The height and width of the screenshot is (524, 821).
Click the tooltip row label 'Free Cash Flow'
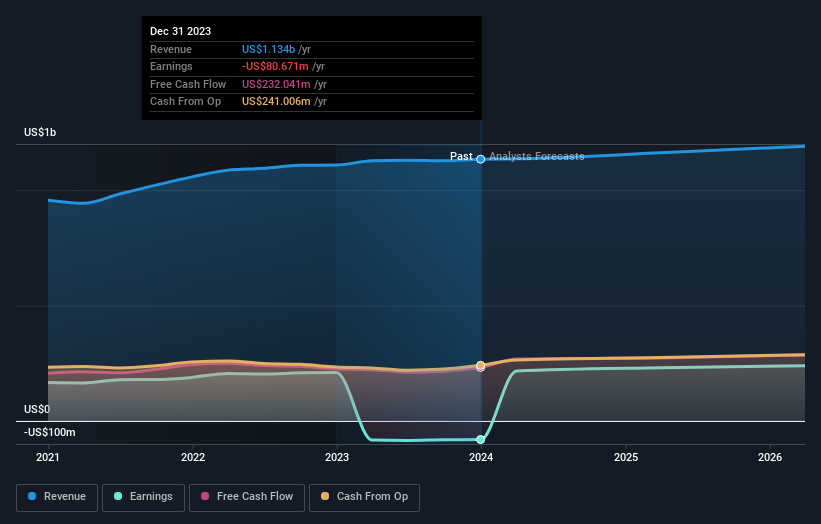coord(188,84)
